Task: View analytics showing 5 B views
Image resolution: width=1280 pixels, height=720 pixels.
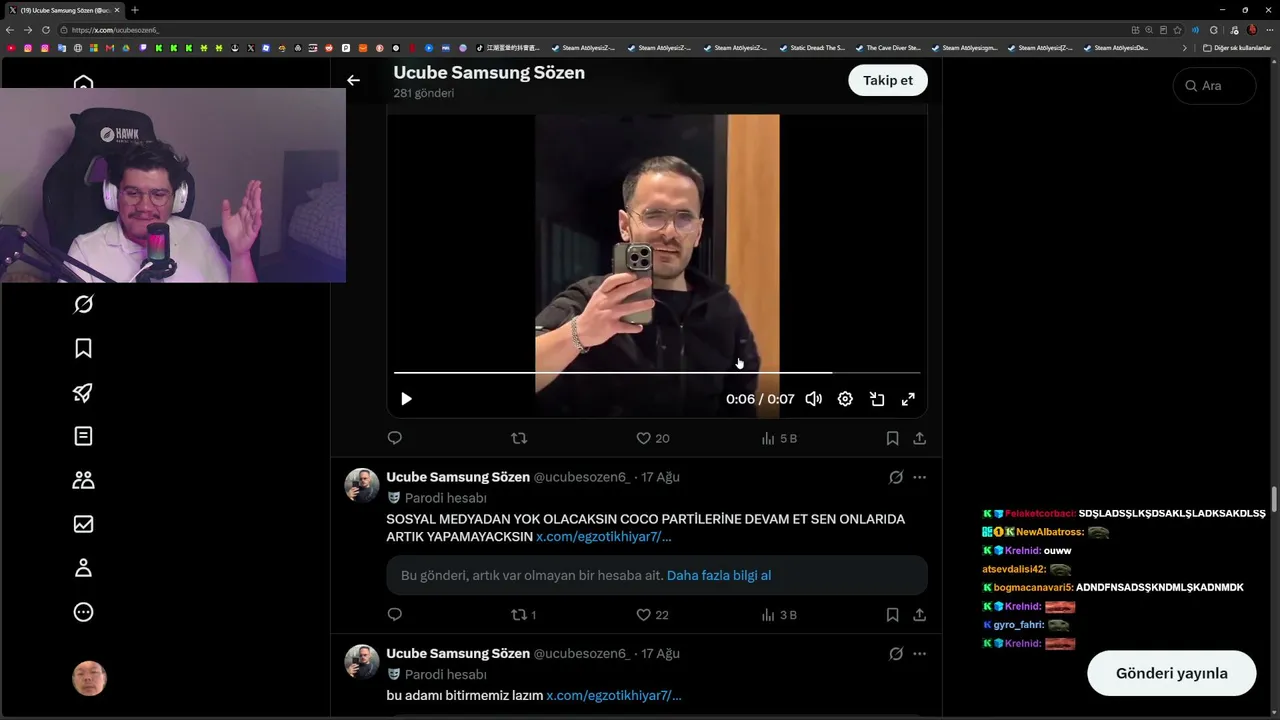Action: (779, 438)
